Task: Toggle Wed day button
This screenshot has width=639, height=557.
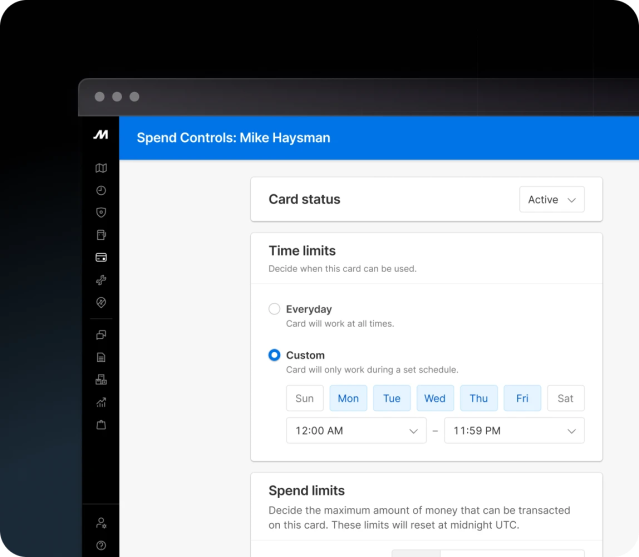Action: [435, 398]
